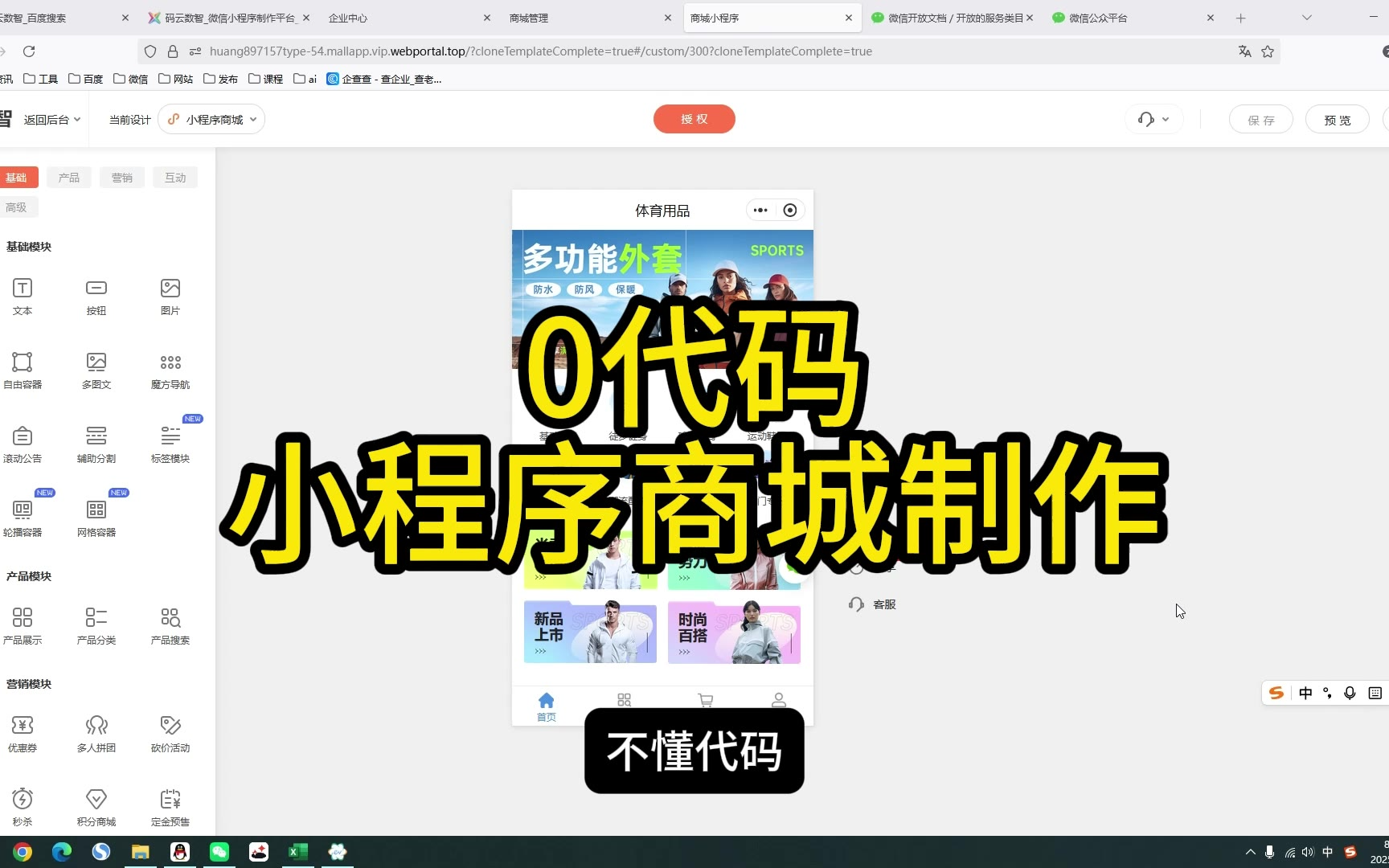The image size is (1389, 868).
Task: Add the 秒杀 flash sale module
Action: pyautogui.click(x=23, y=807)
